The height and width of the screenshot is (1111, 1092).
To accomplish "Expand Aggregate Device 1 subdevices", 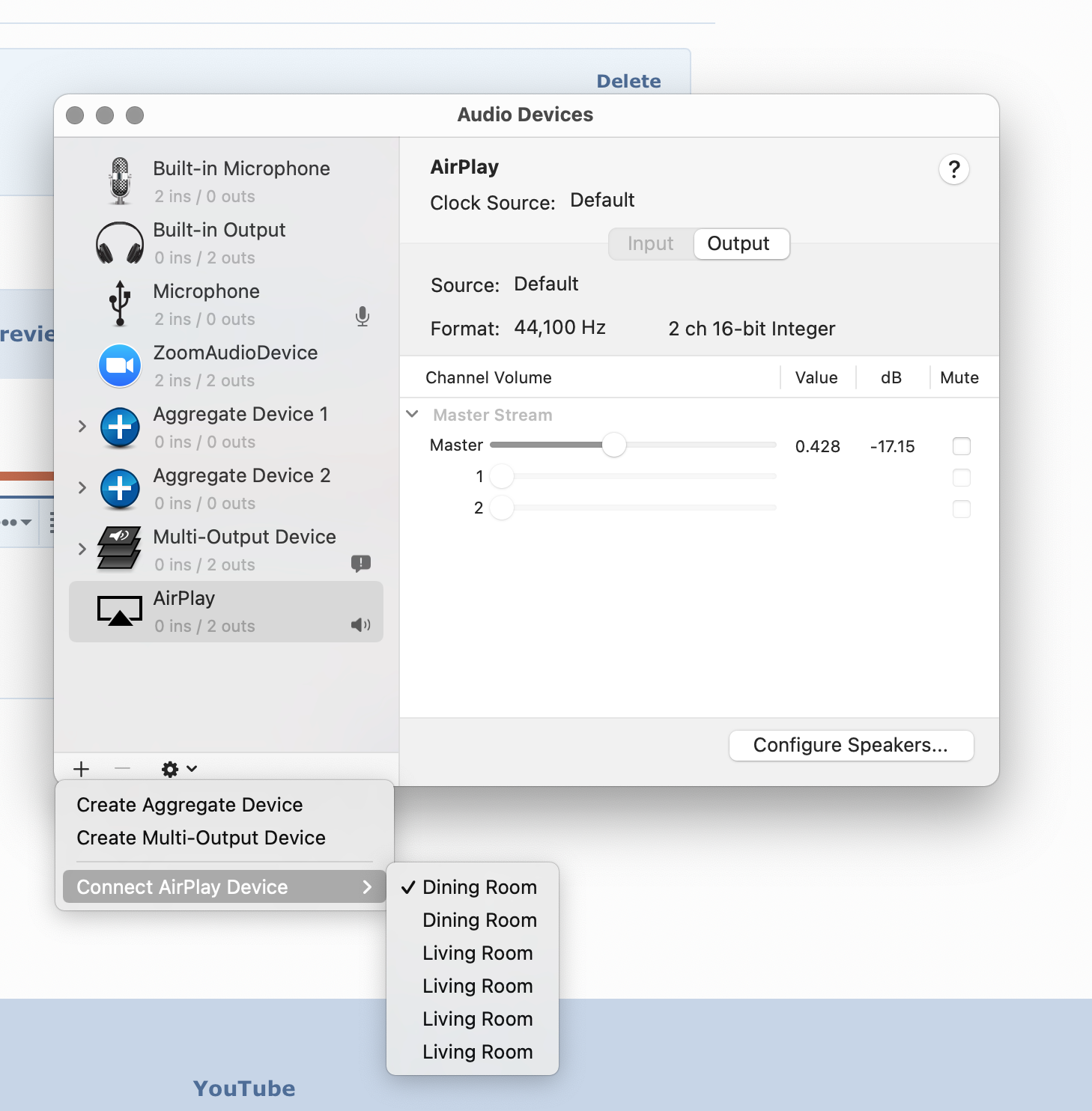I will pyautogui.click(x=82, y=426).
